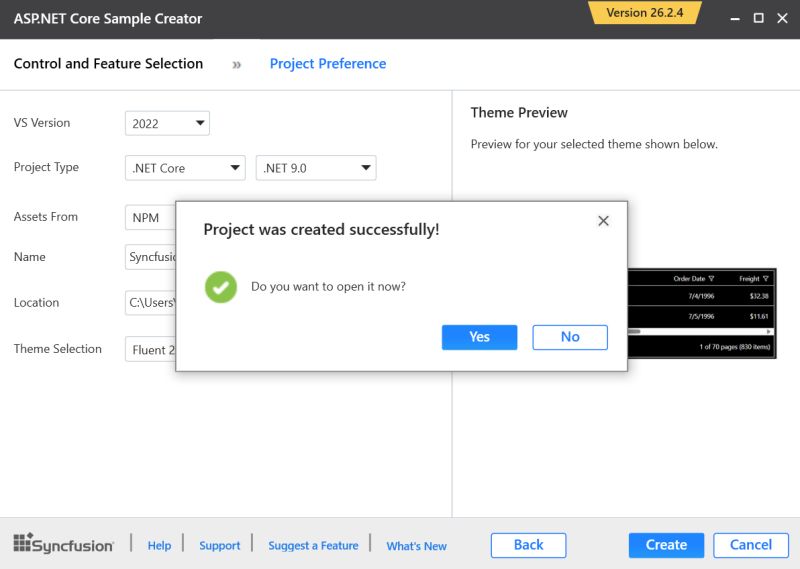
Task: Click the Create button
Action: click(666, 545)
